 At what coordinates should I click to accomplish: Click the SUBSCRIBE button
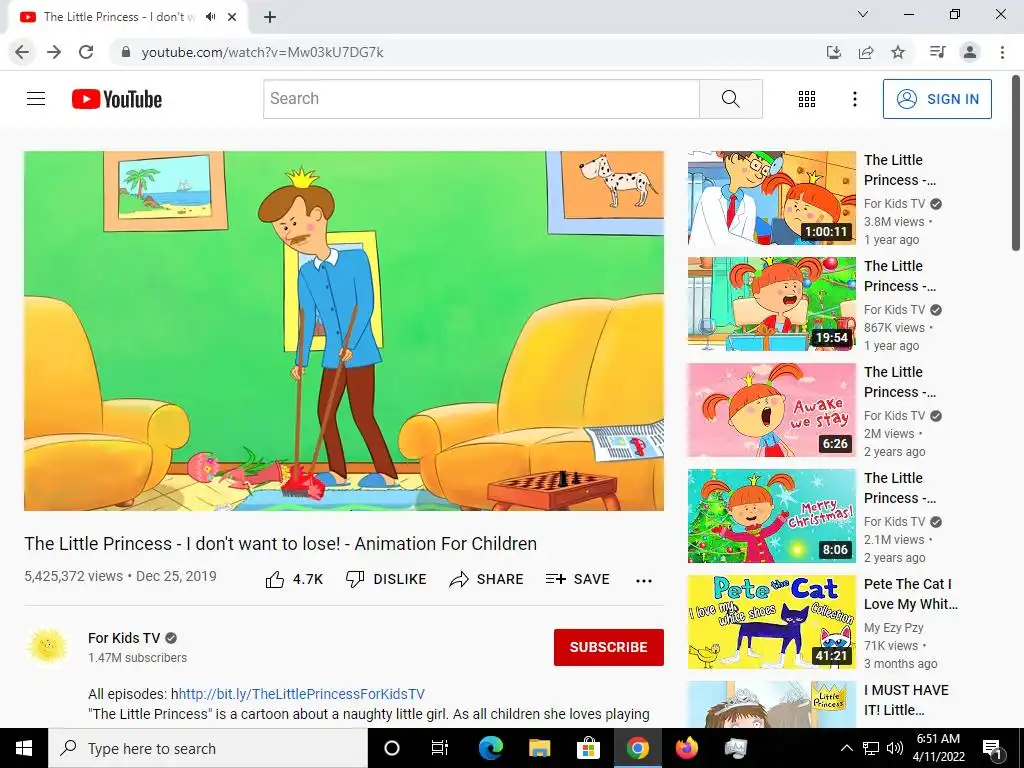pyautogui.click(x=609, y=647)
